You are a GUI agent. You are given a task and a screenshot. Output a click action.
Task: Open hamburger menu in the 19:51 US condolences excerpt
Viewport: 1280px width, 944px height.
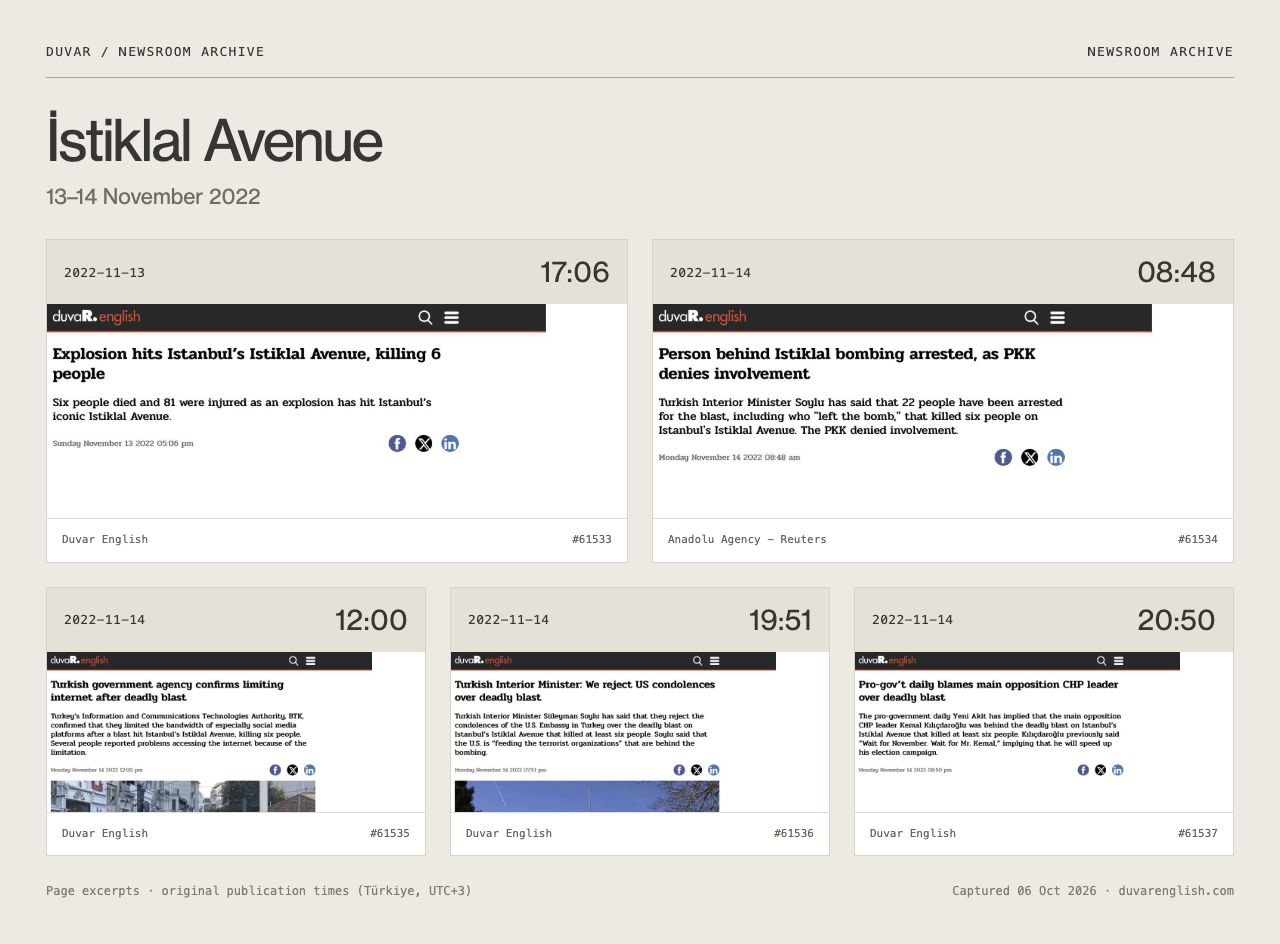tap(715, 661)
